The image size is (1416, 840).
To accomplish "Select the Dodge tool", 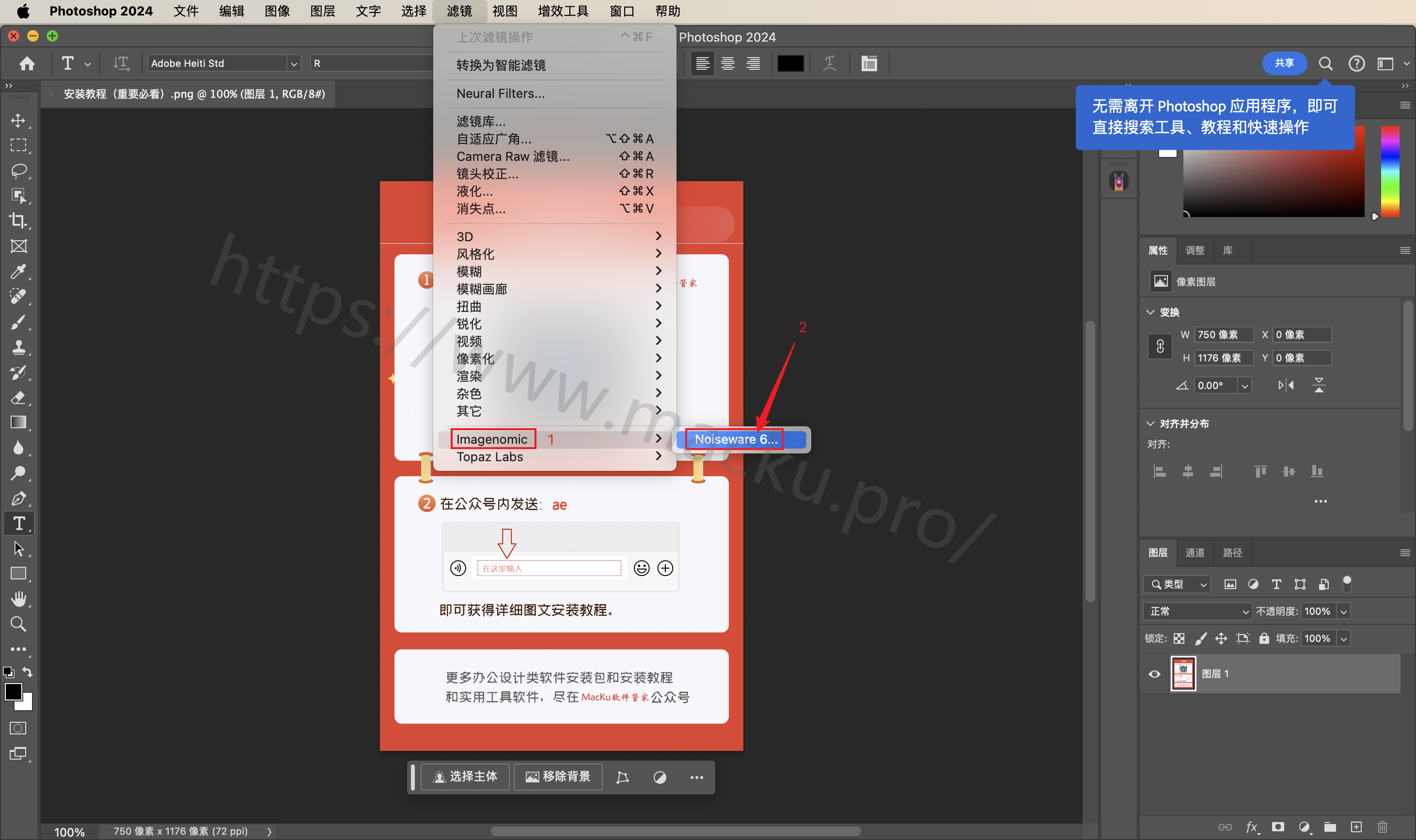I will point(18,473).
